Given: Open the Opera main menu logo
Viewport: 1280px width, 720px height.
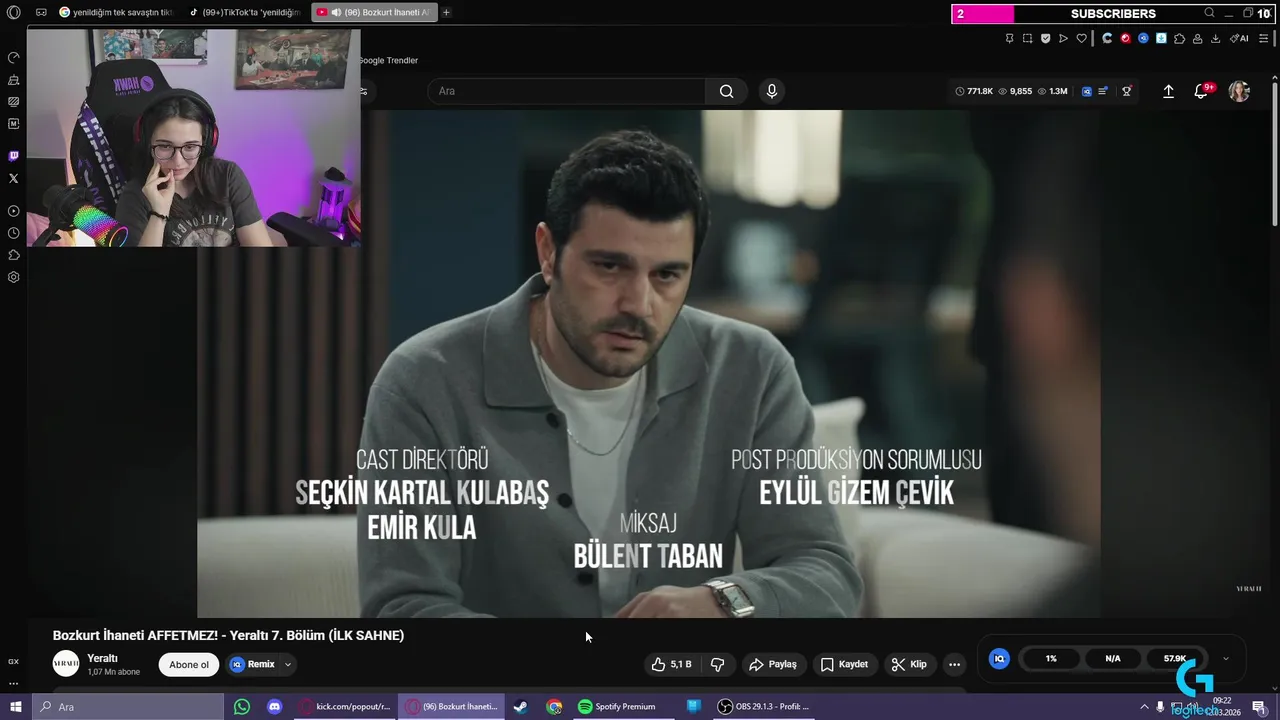Looking at the screenshot, I should tap(13, 13).
